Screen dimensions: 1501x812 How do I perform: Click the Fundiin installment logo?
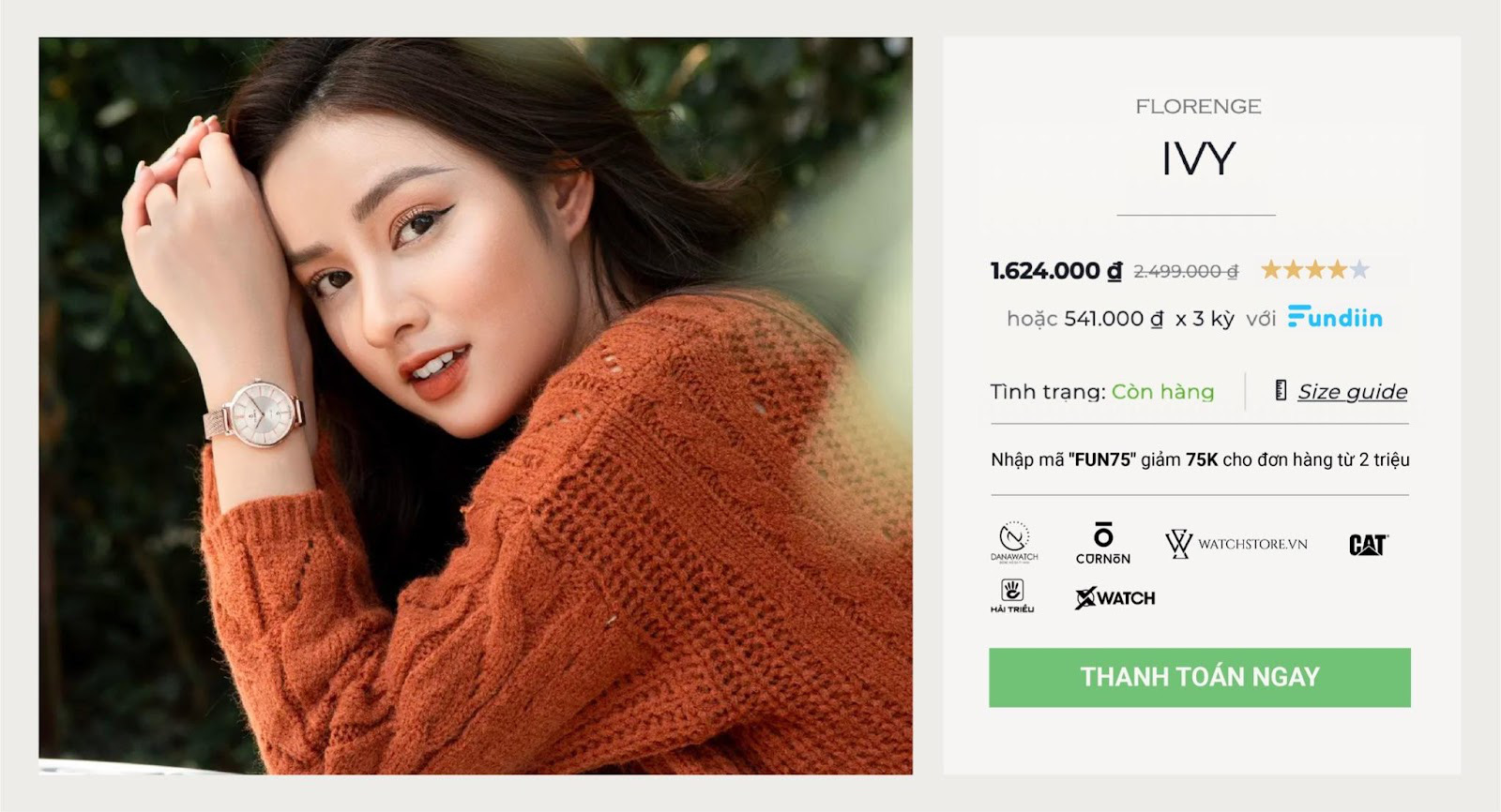click(1335, 317)
